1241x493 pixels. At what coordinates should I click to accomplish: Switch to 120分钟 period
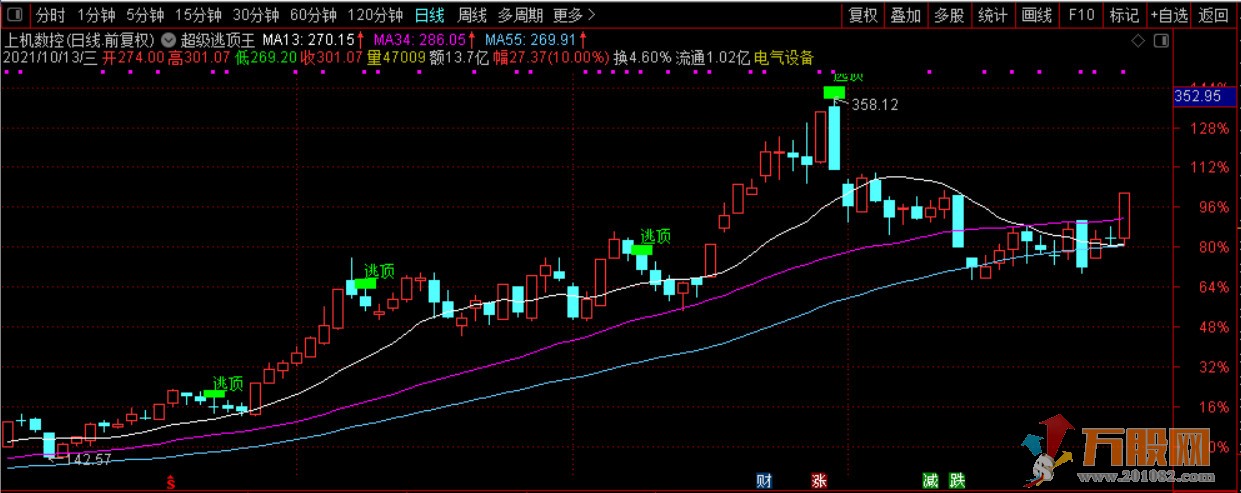tap(375, 15)
